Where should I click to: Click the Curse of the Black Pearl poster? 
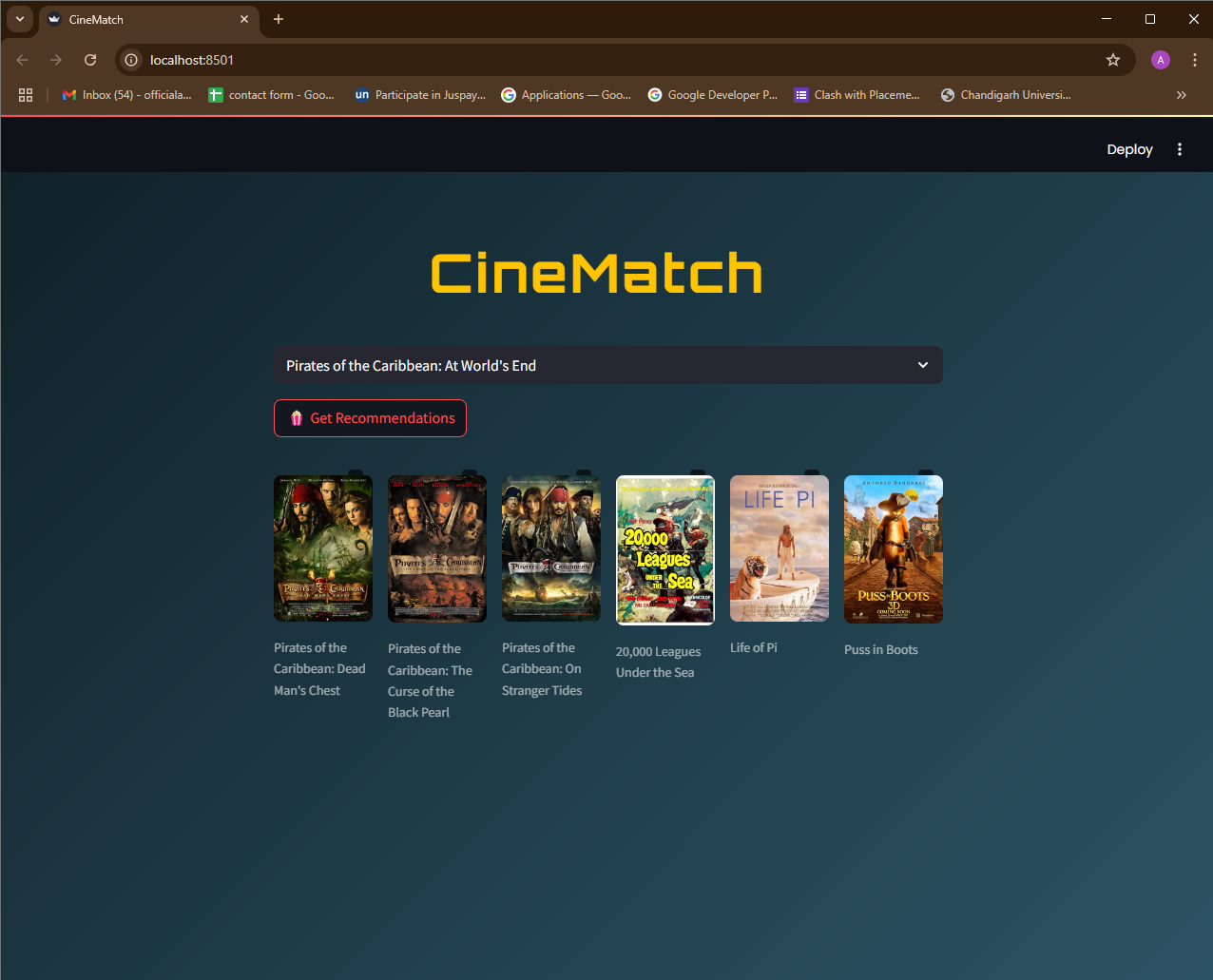[437, 549]
